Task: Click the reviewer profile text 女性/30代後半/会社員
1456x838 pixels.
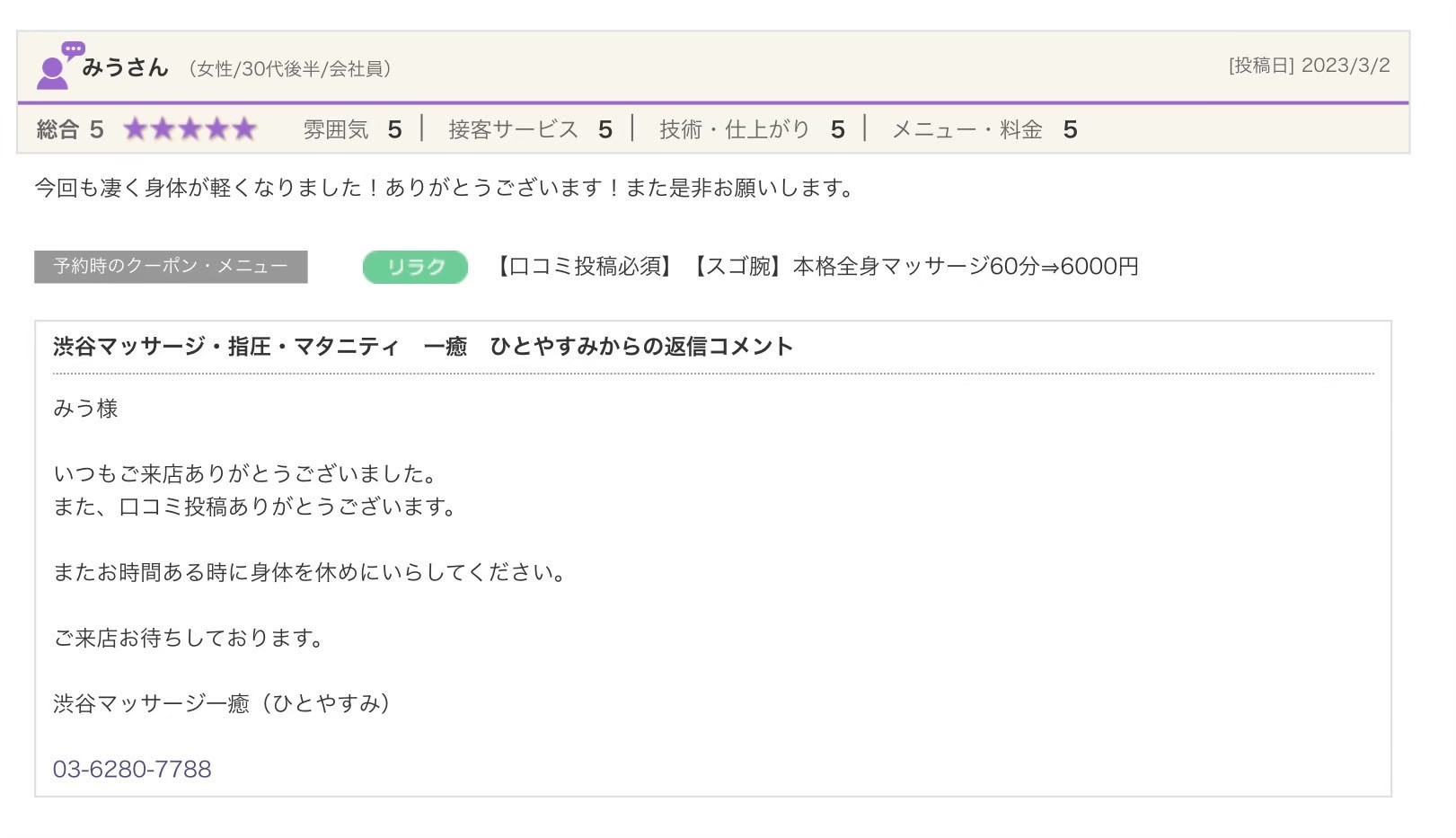Action: click(289, 69)
